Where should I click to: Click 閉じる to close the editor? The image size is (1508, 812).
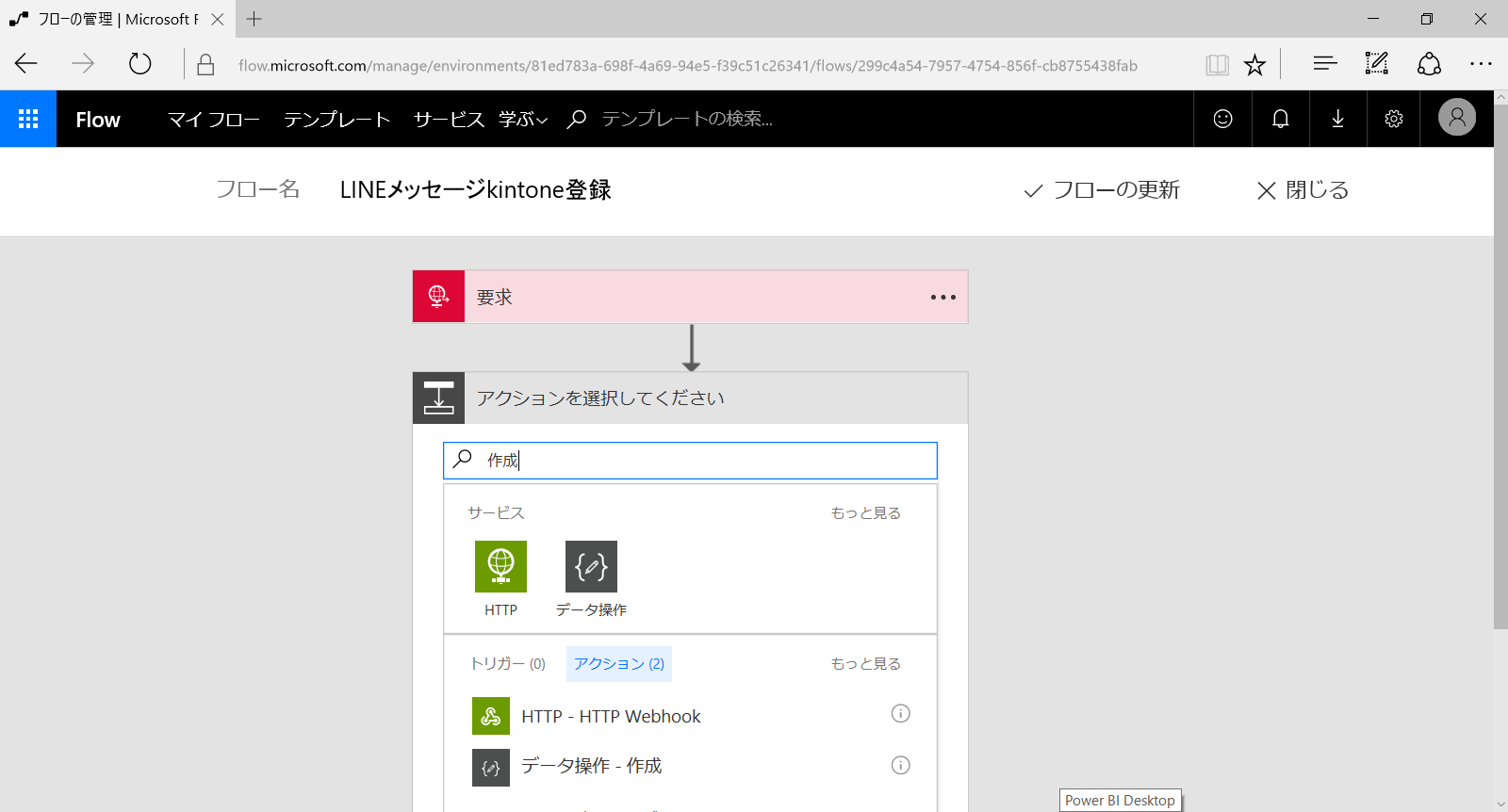1303,190
